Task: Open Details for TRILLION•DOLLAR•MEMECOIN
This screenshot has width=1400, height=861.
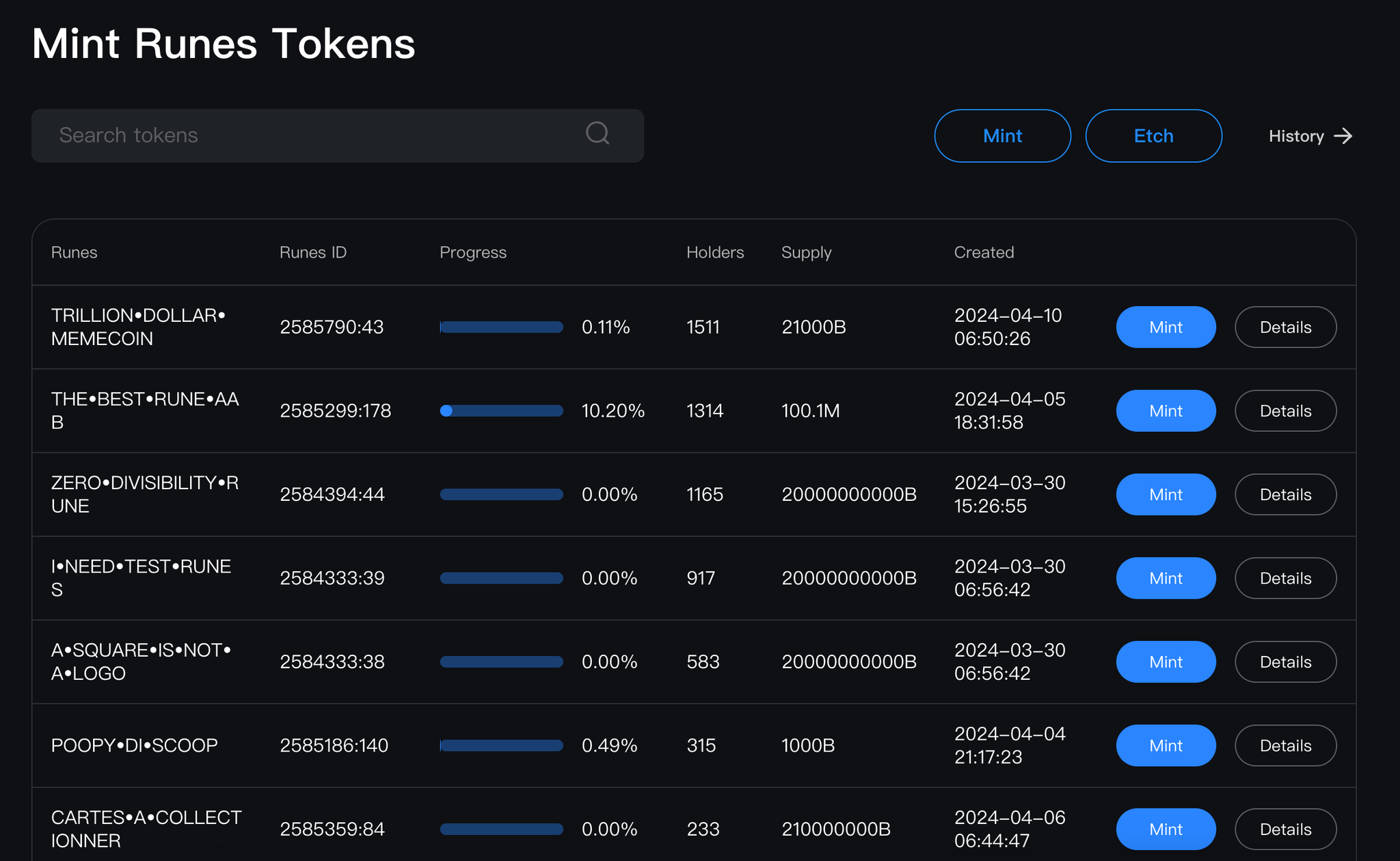Action: tap(1285, 327)
